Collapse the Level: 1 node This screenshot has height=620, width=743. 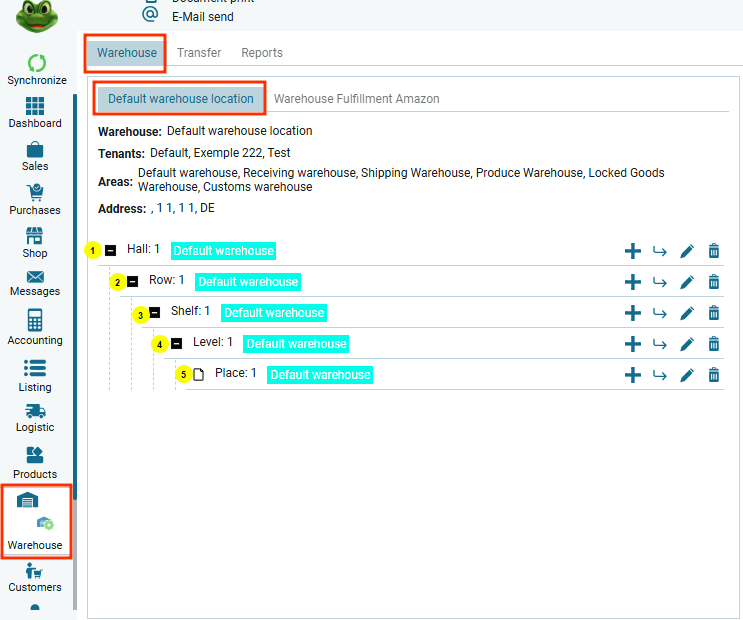click(x=177, y=344)
